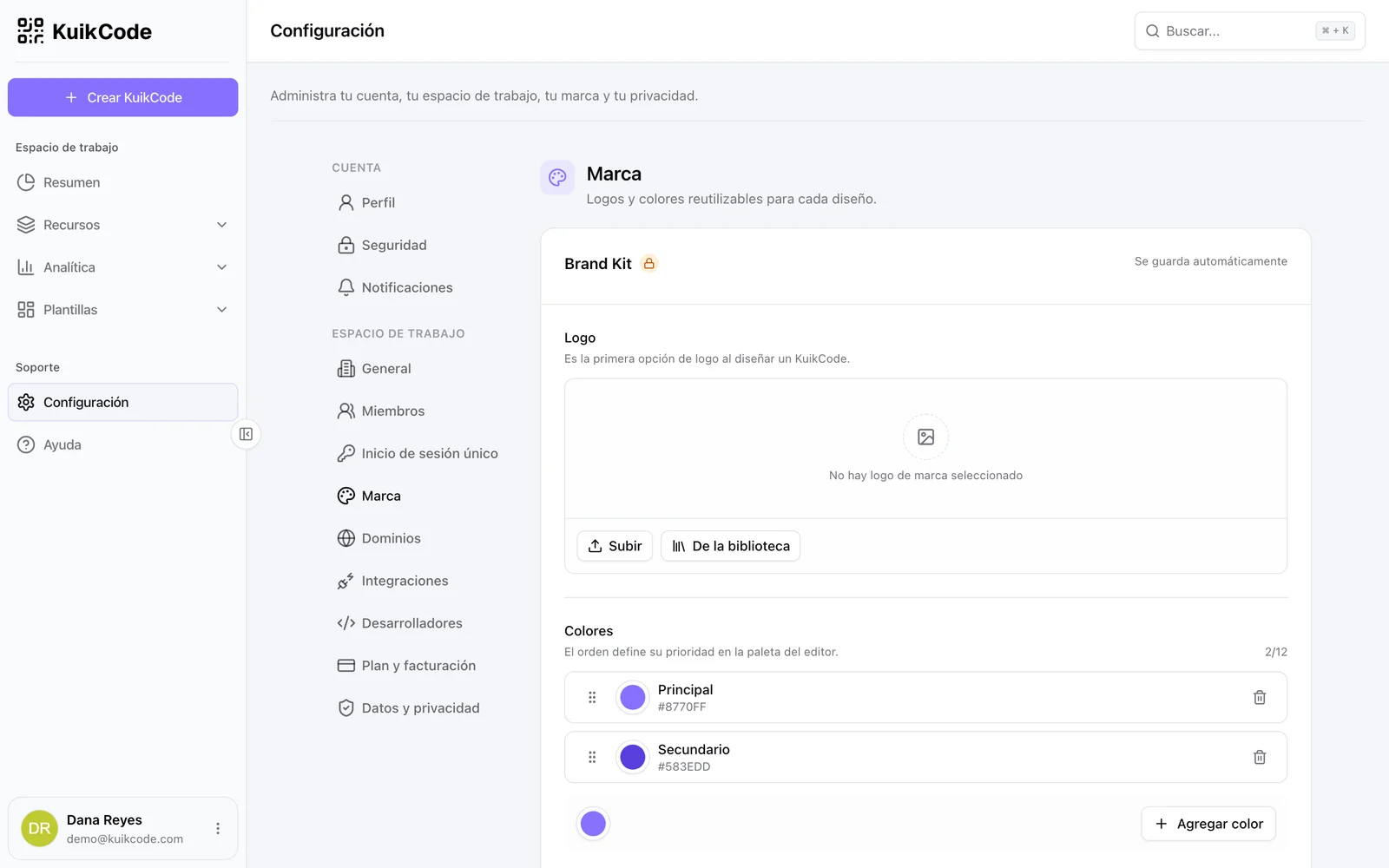Go to Miembros settings
This screenshot has height=868, width=1389.
tap(381, 411)
